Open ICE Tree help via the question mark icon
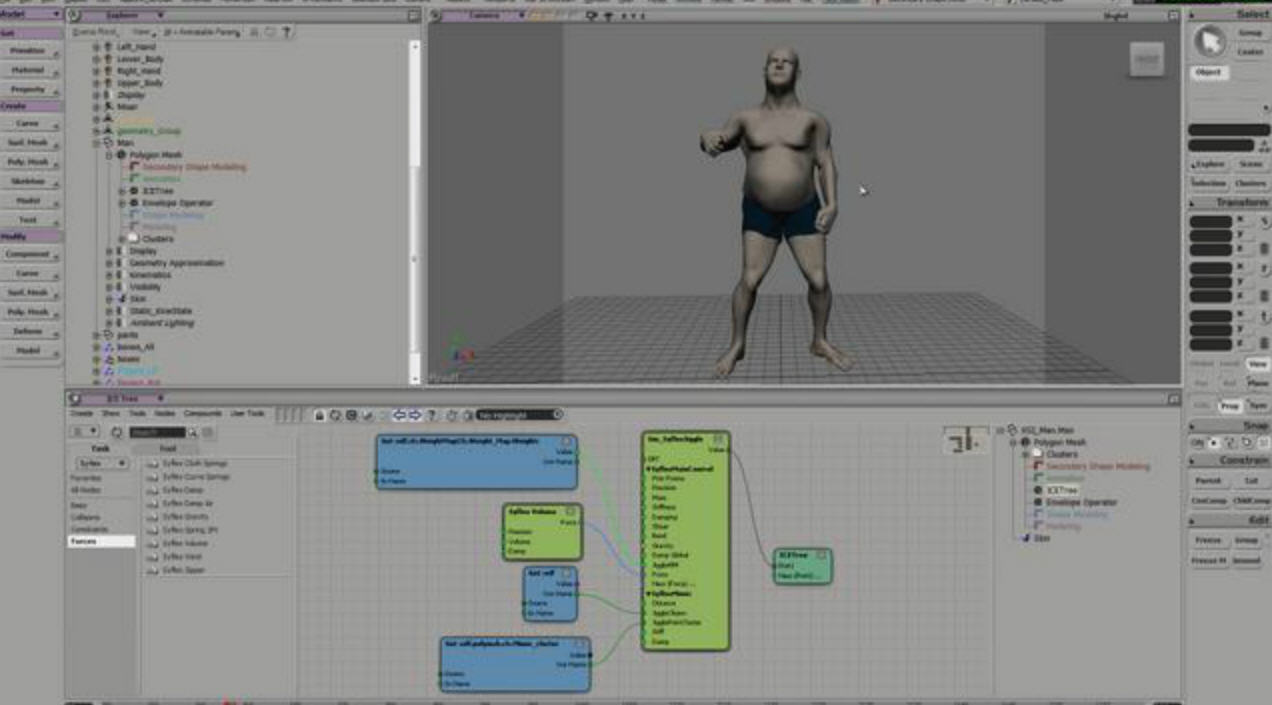This screenshot has width=1272, height=705. click(x=431, y=414)
